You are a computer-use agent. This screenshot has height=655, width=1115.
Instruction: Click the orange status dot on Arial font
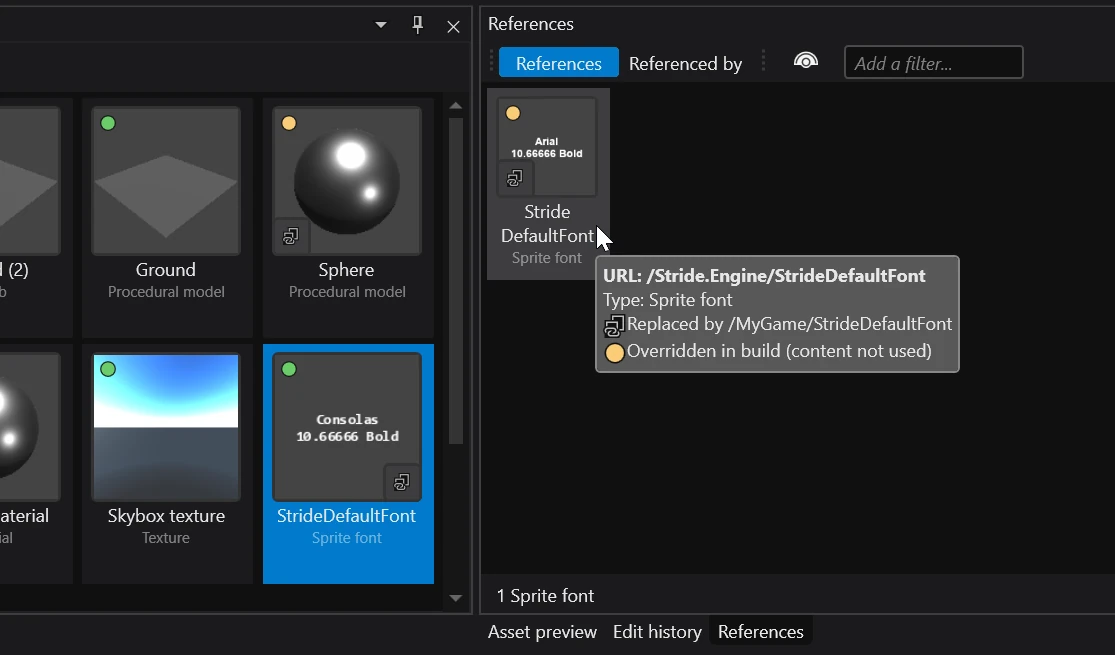513,113
